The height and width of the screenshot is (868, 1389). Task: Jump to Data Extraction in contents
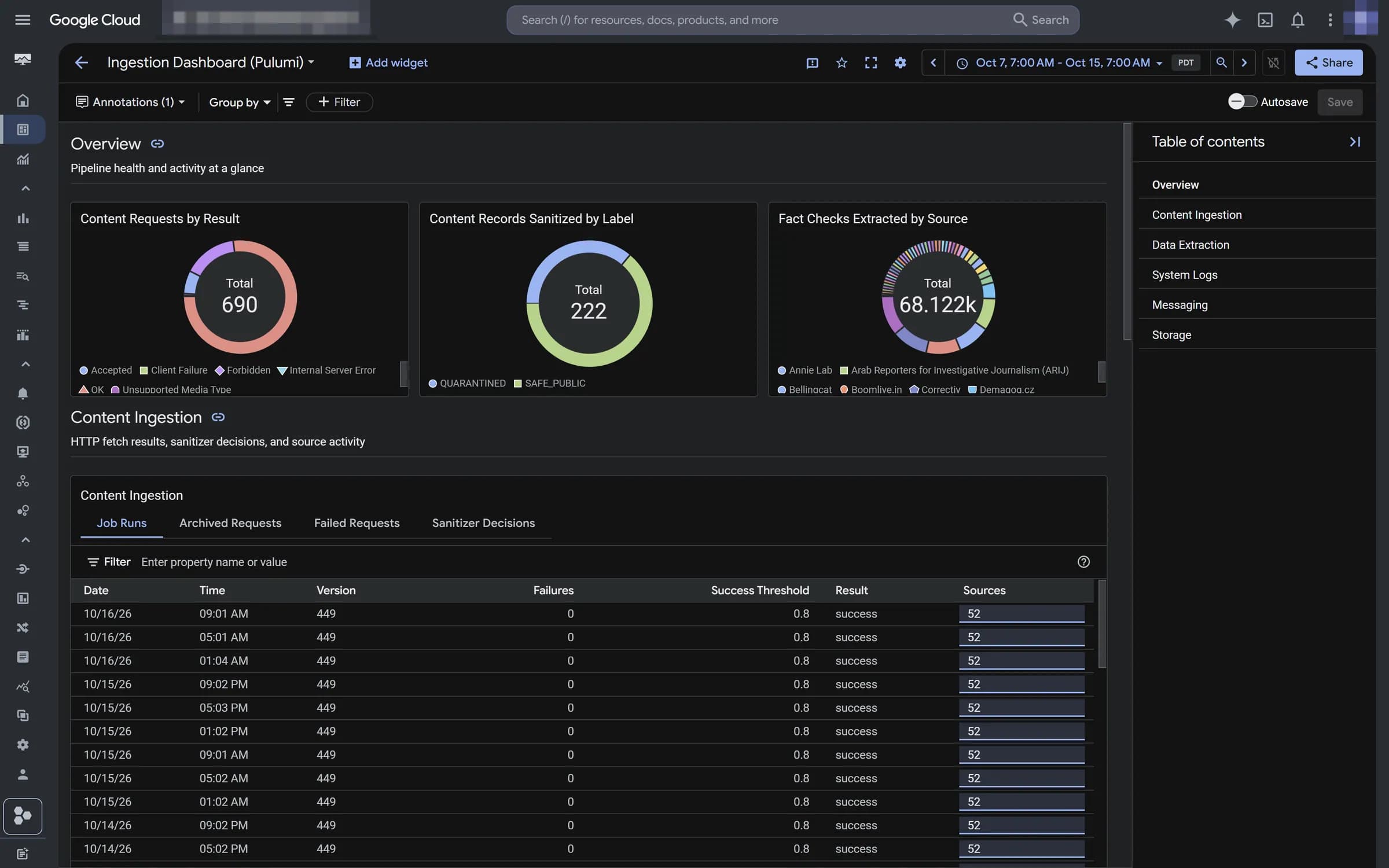tap(1190, 245)
